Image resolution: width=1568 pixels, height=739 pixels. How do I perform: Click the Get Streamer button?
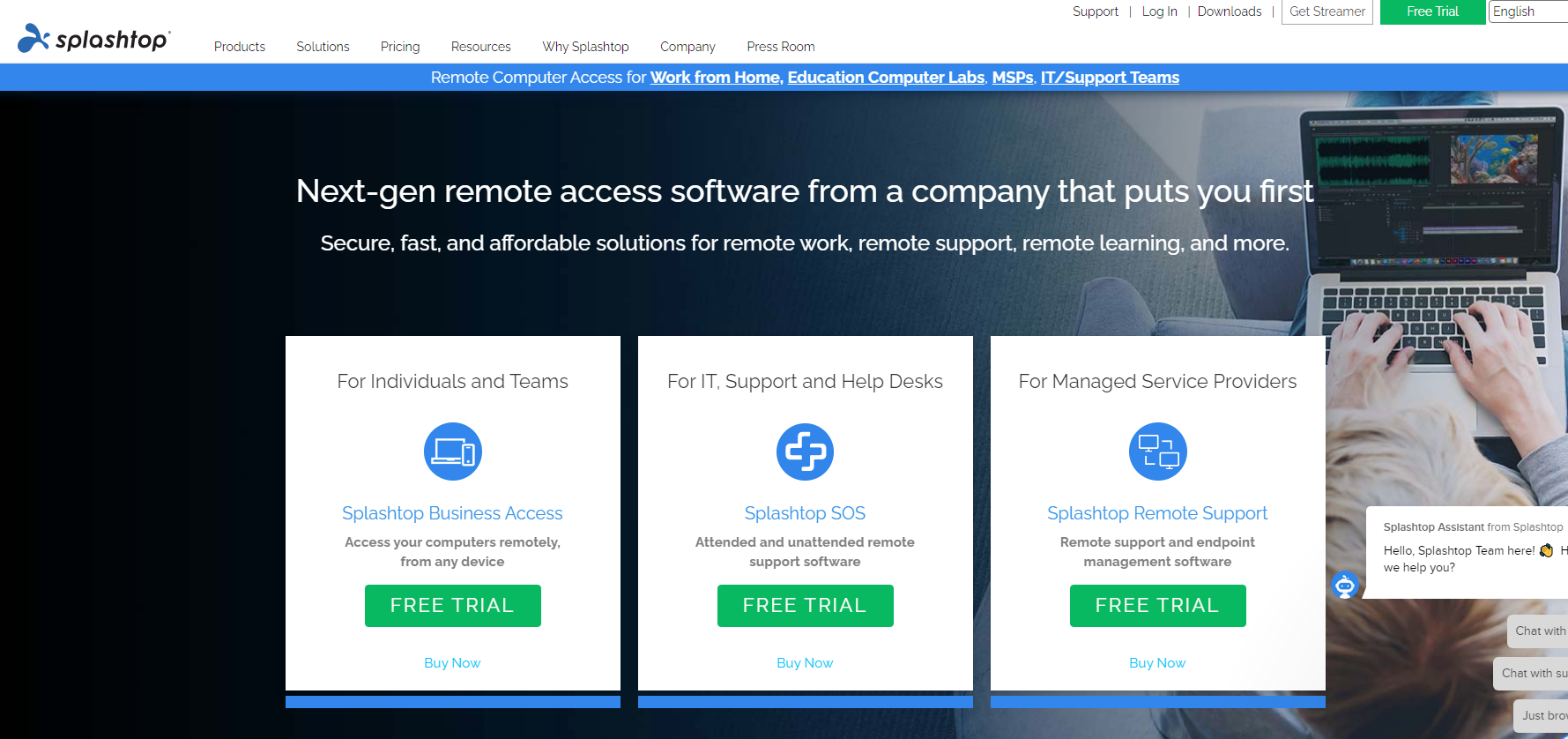pos(1327,11)
